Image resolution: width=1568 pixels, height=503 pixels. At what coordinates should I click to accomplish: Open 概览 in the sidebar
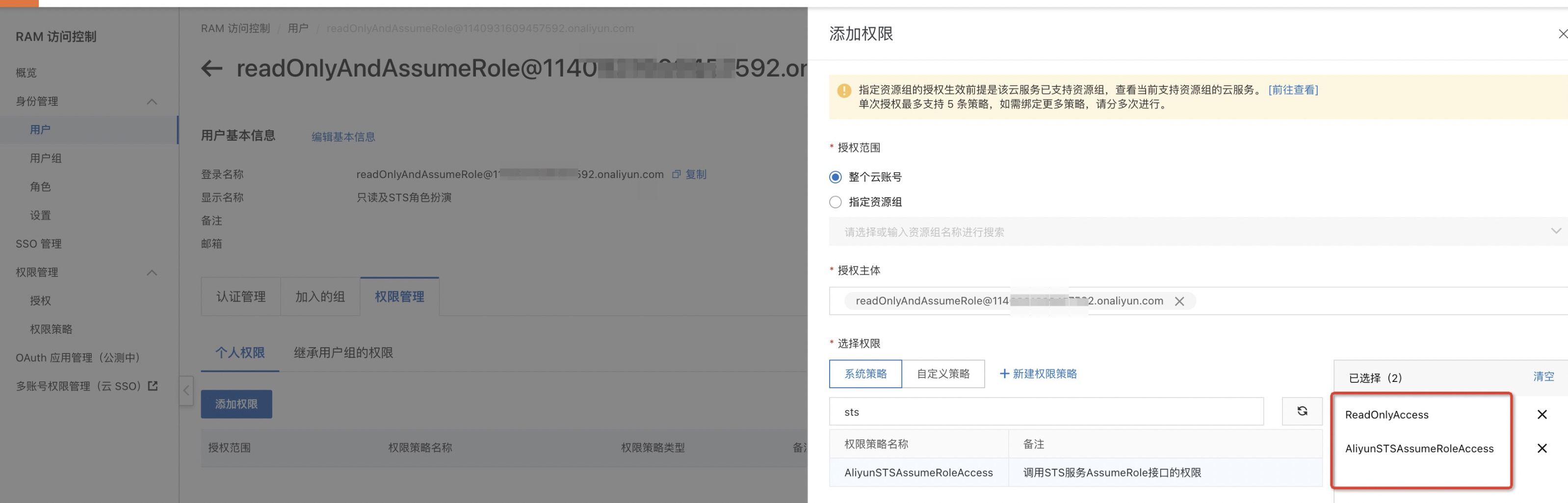(26, 73)
